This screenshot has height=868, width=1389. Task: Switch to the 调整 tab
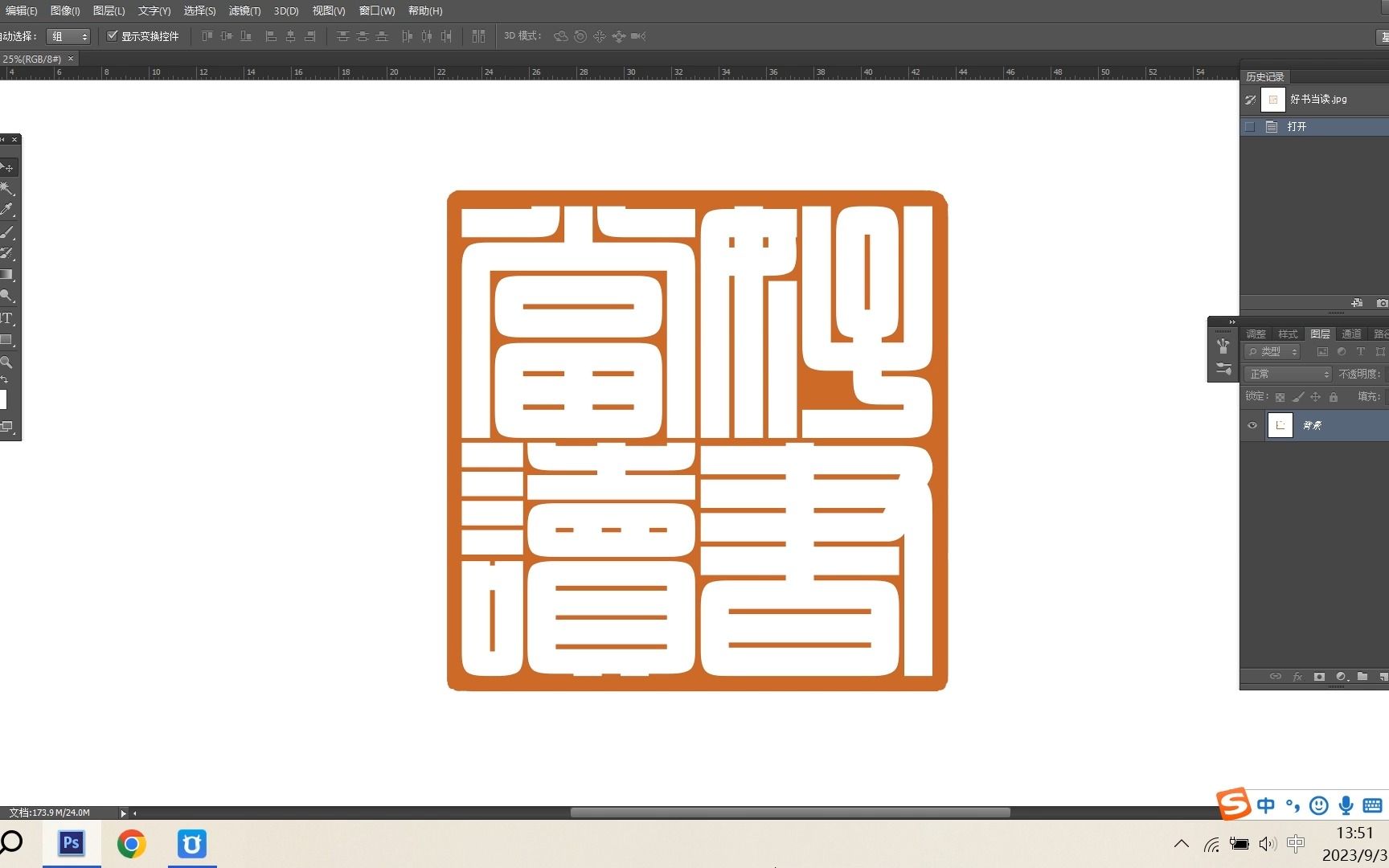[1256, 334]
